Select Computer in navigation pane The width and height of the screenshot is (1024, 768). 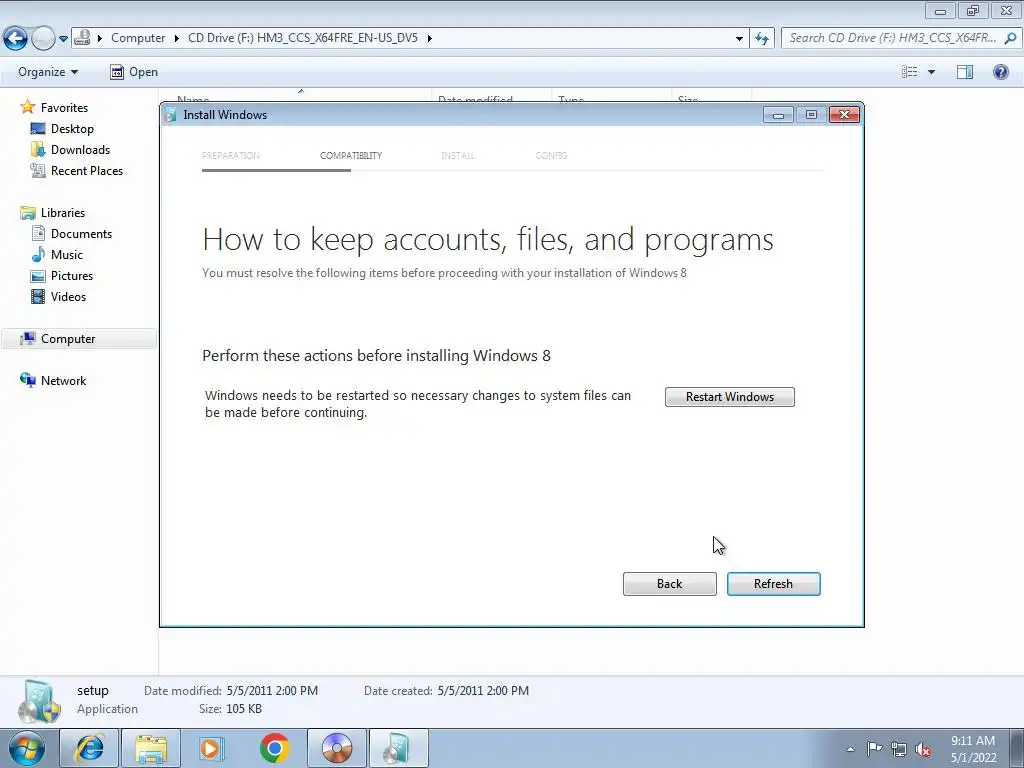point(68,339)
